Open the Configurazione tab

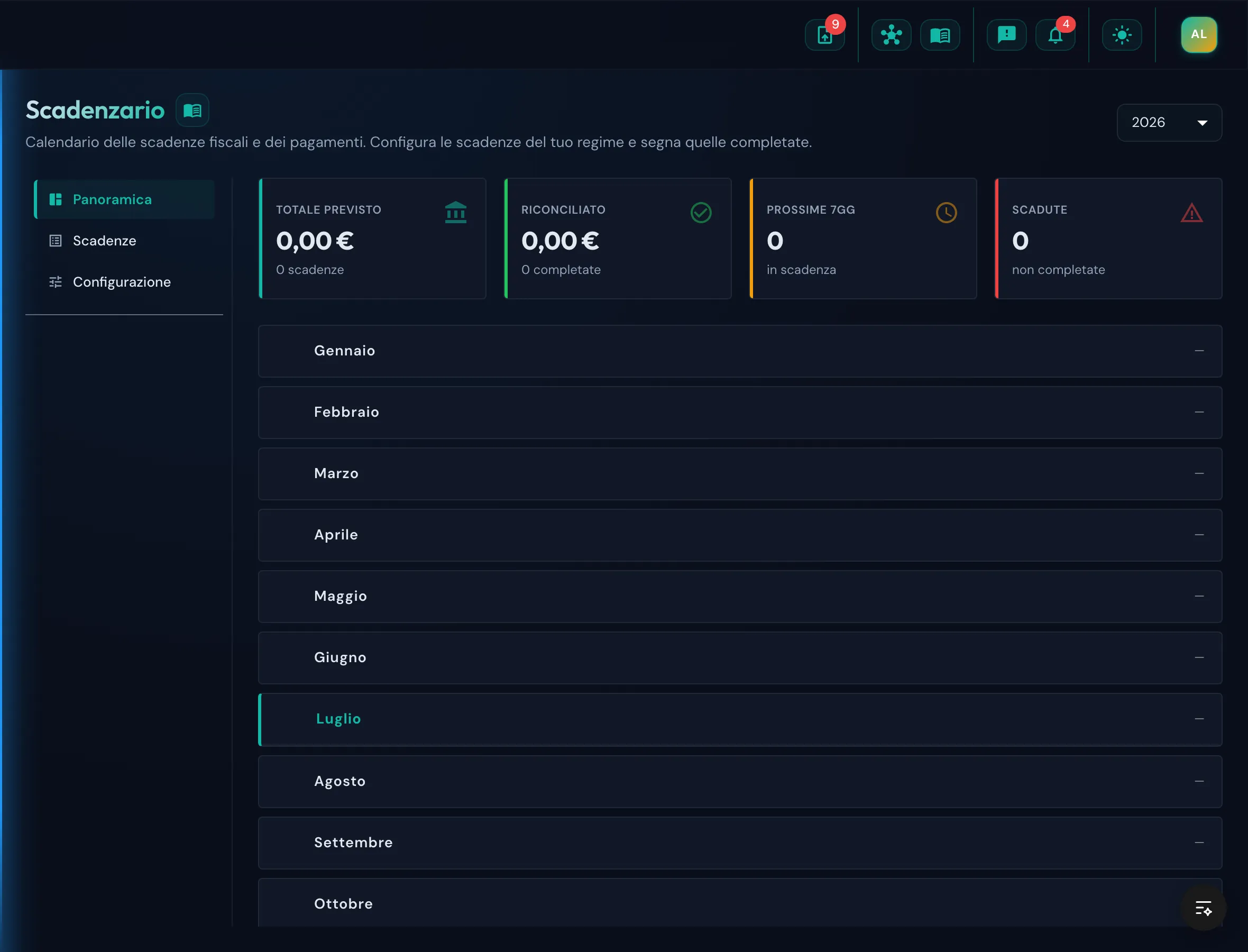pos(124,282)
